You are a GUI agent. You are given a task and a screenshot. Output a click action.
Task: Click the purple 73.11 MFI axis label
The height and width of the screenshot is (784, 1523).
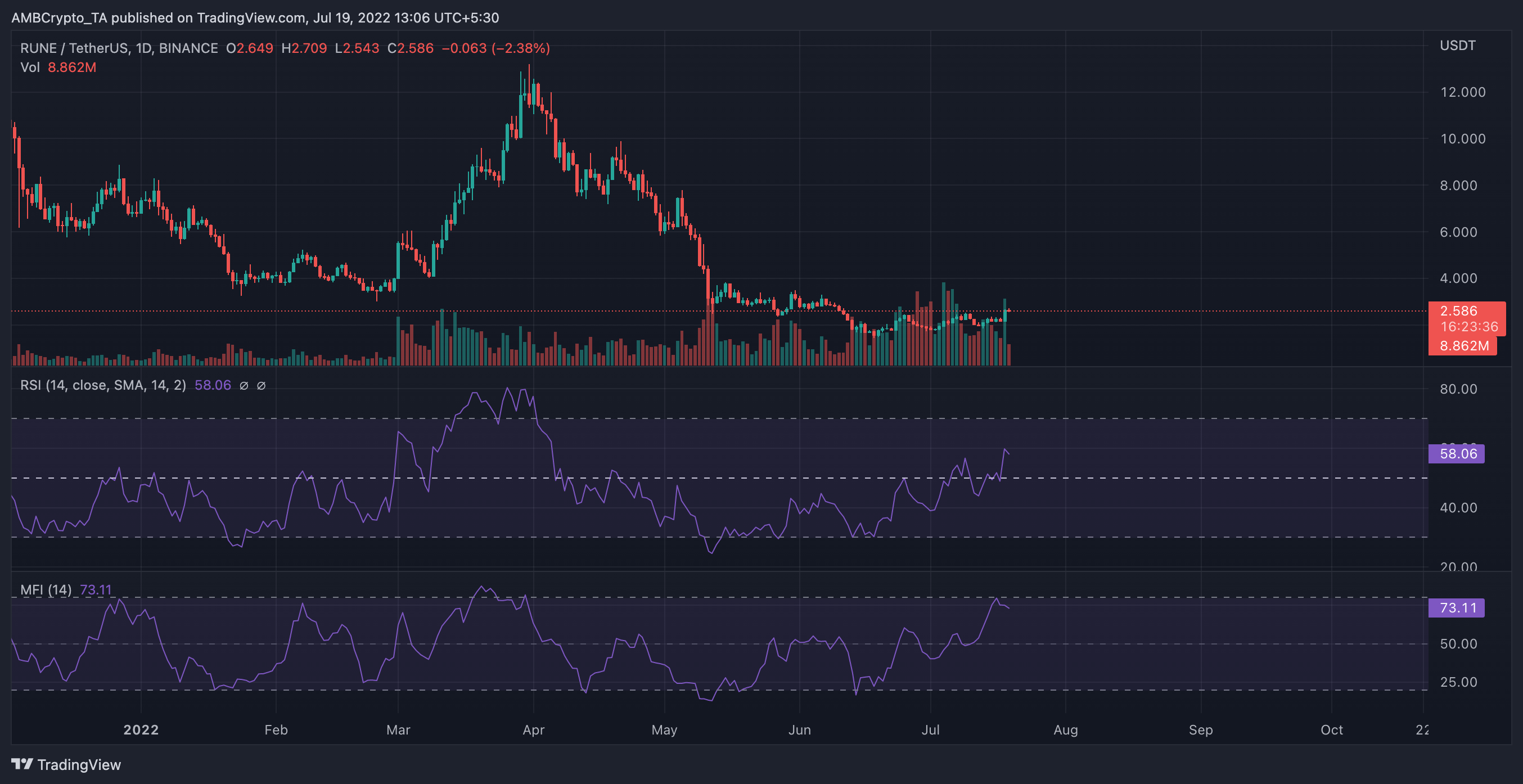[1457, 607]
